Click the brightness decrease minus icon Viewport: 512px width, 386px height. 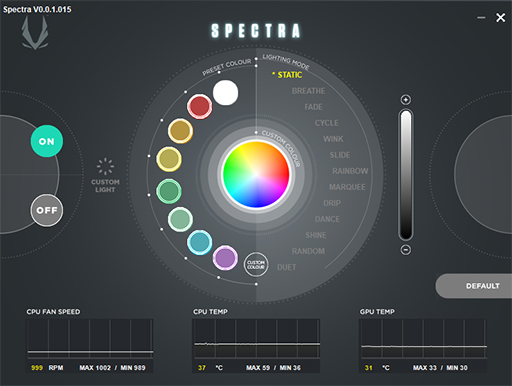[406, 250]
